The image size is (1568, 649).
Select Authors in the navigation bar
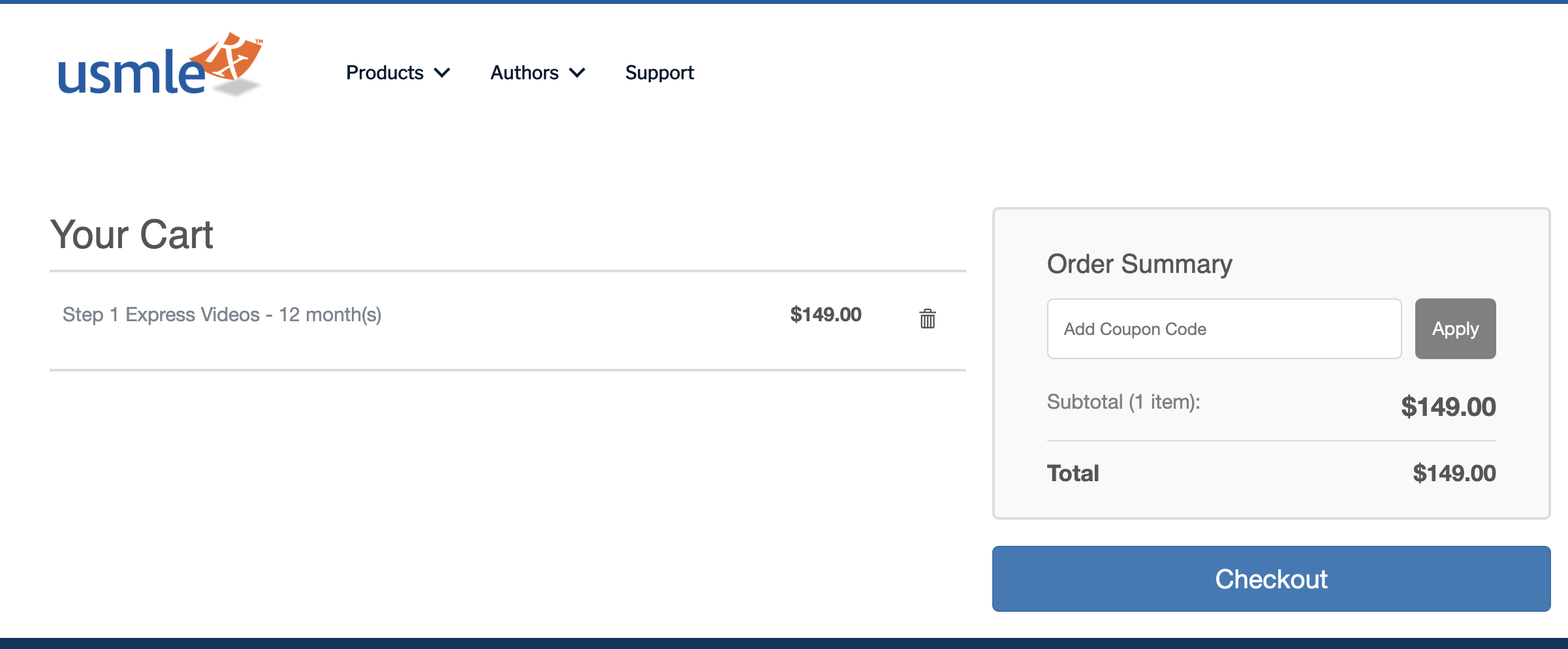point(524,72)
